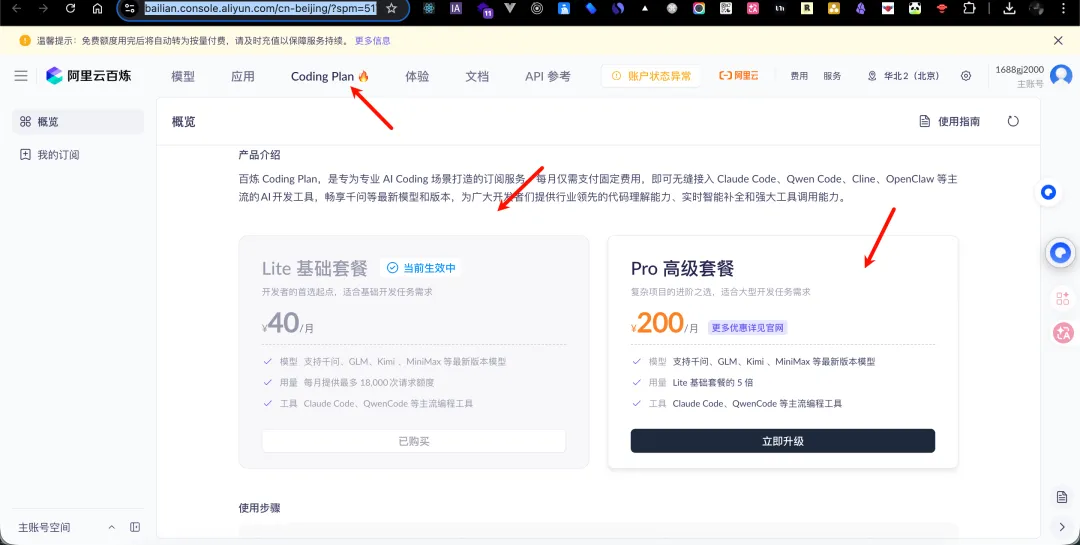This screenshot has height=545, width=1080.
Task: Click the 立即升级 button on Pro plan
Action: 782,441
